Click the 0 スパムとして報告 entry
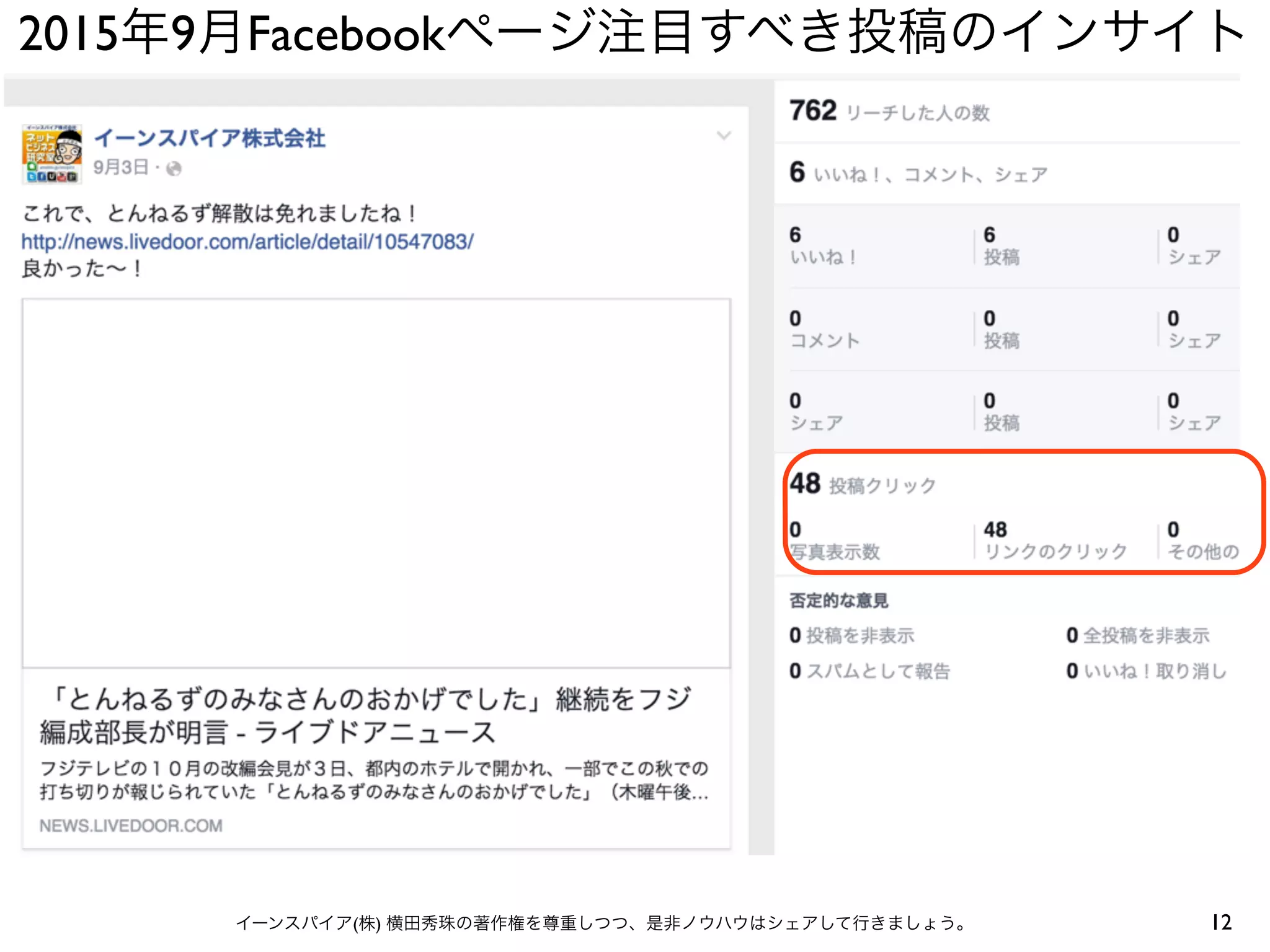This screenshot has width=1270, height=952. pos(869,671)
